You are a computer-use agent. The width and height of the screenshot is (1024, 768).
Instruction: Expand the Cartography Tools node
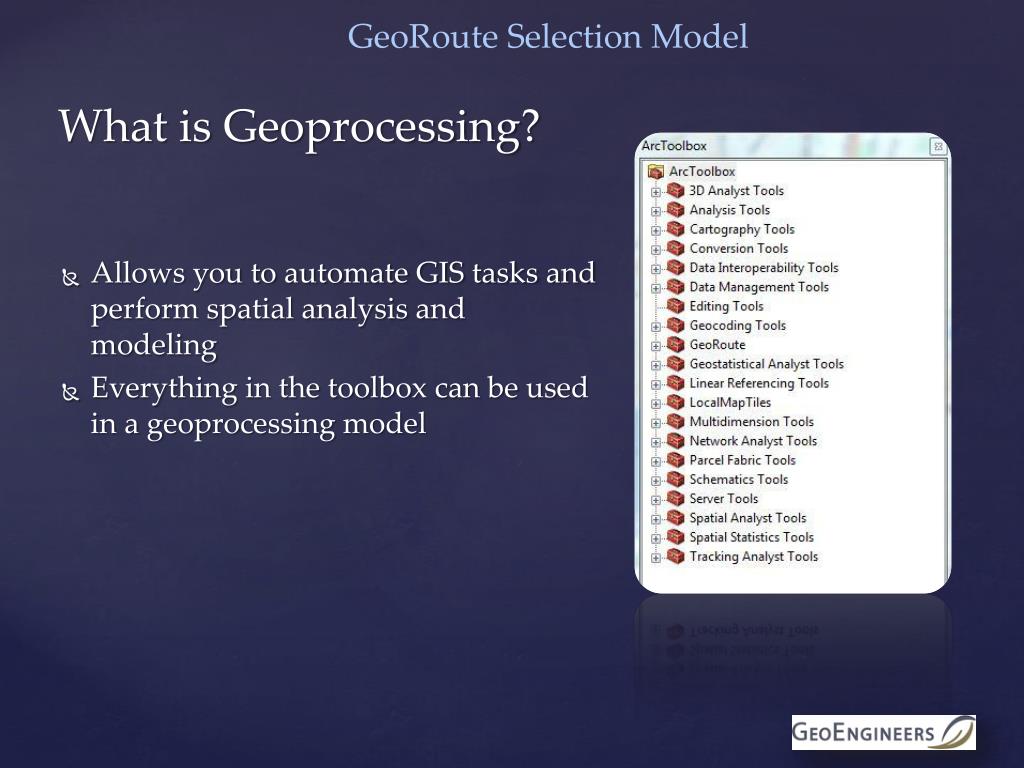(656, 231)
